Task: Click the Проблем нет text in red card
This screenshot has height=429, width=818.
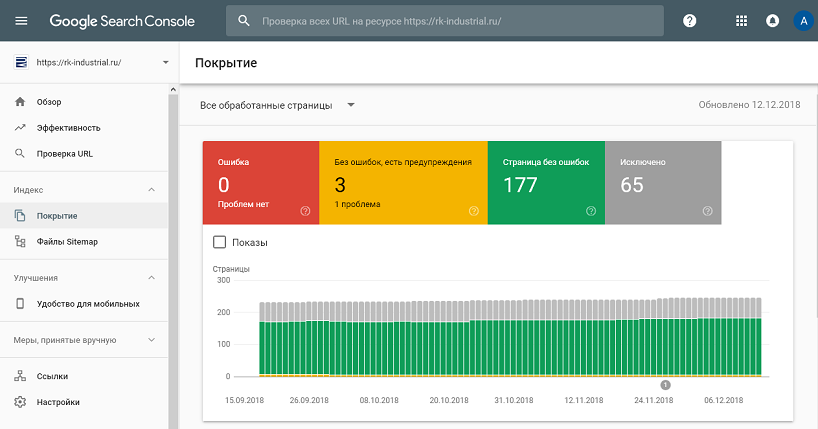Action: (243, 204)
